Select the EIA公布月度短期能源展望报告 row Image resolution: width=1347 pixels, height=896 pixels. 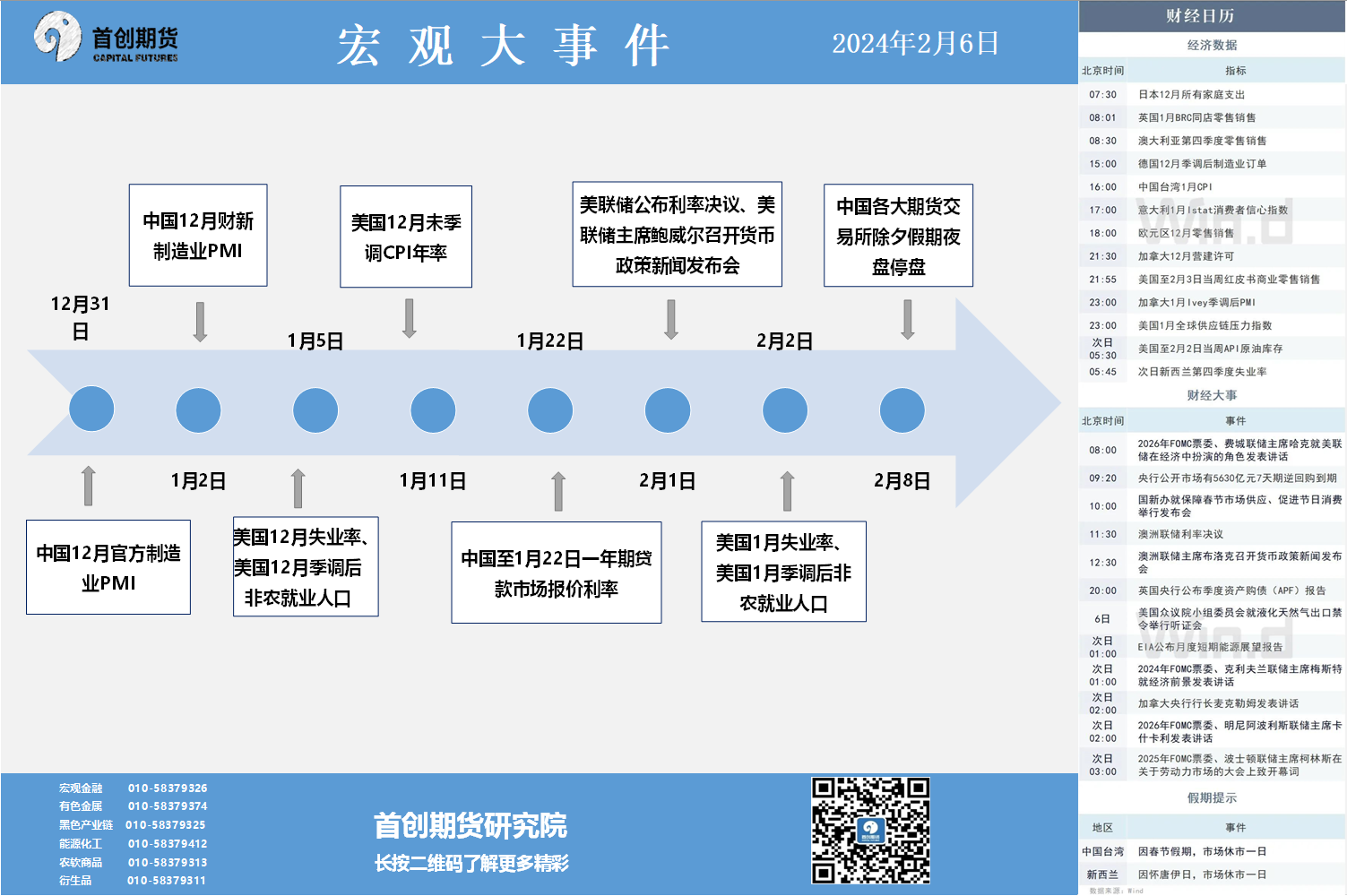1212,647
